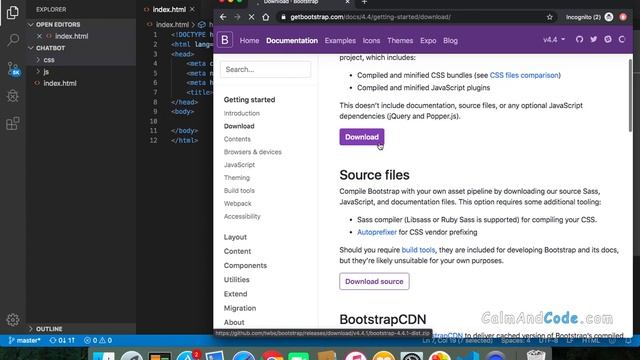Viewport: 640px width, 360px height.
Task: Open the Manage gear settings icon
Action: point(13,320)
